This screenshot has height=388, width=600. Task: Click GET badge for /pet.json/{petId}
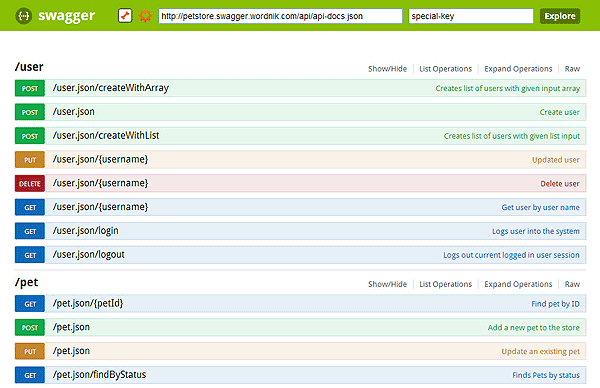point(30,304)
